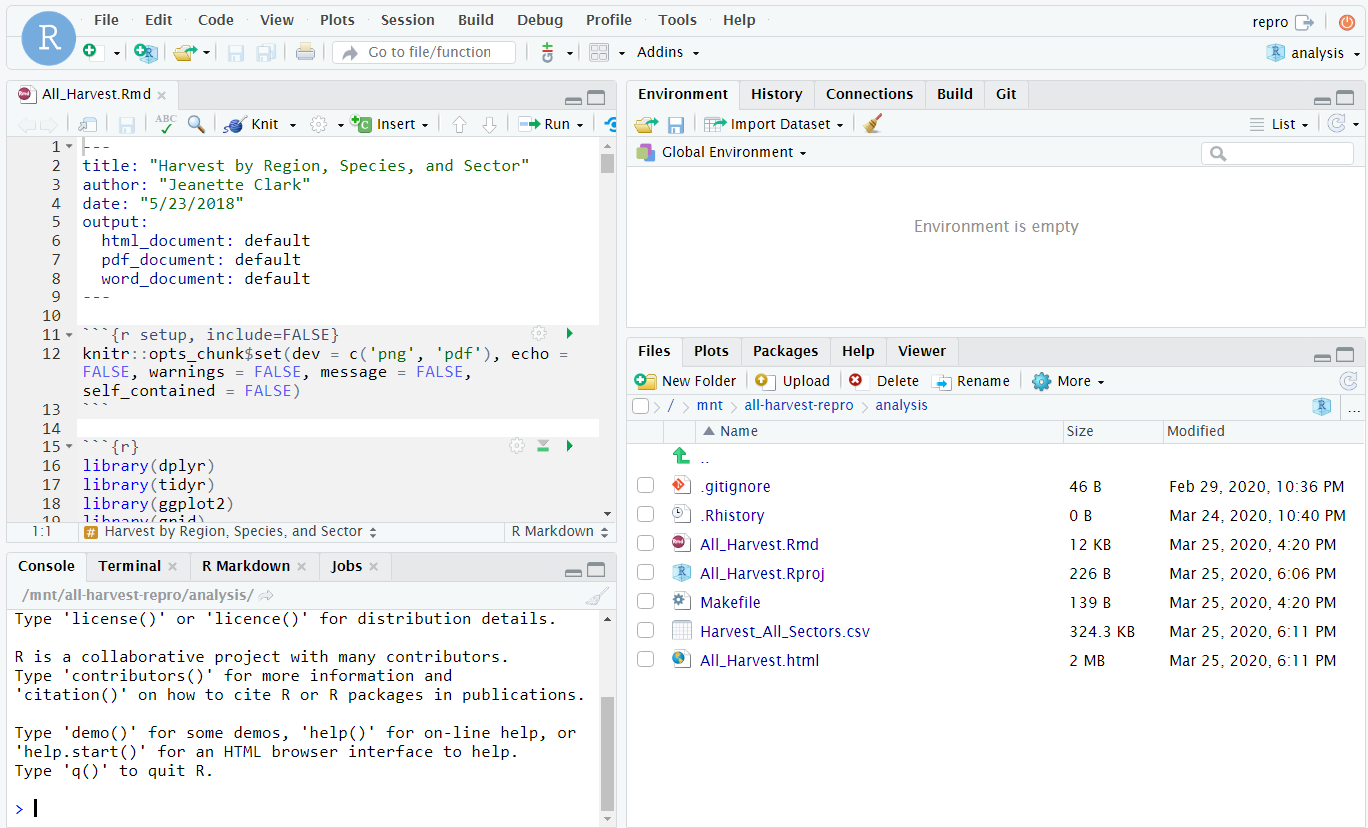Image resolution: width=1368 pixels, height=828 pixels.
Task: Open setup chunk options gear icon
Action: pos(539,333)
